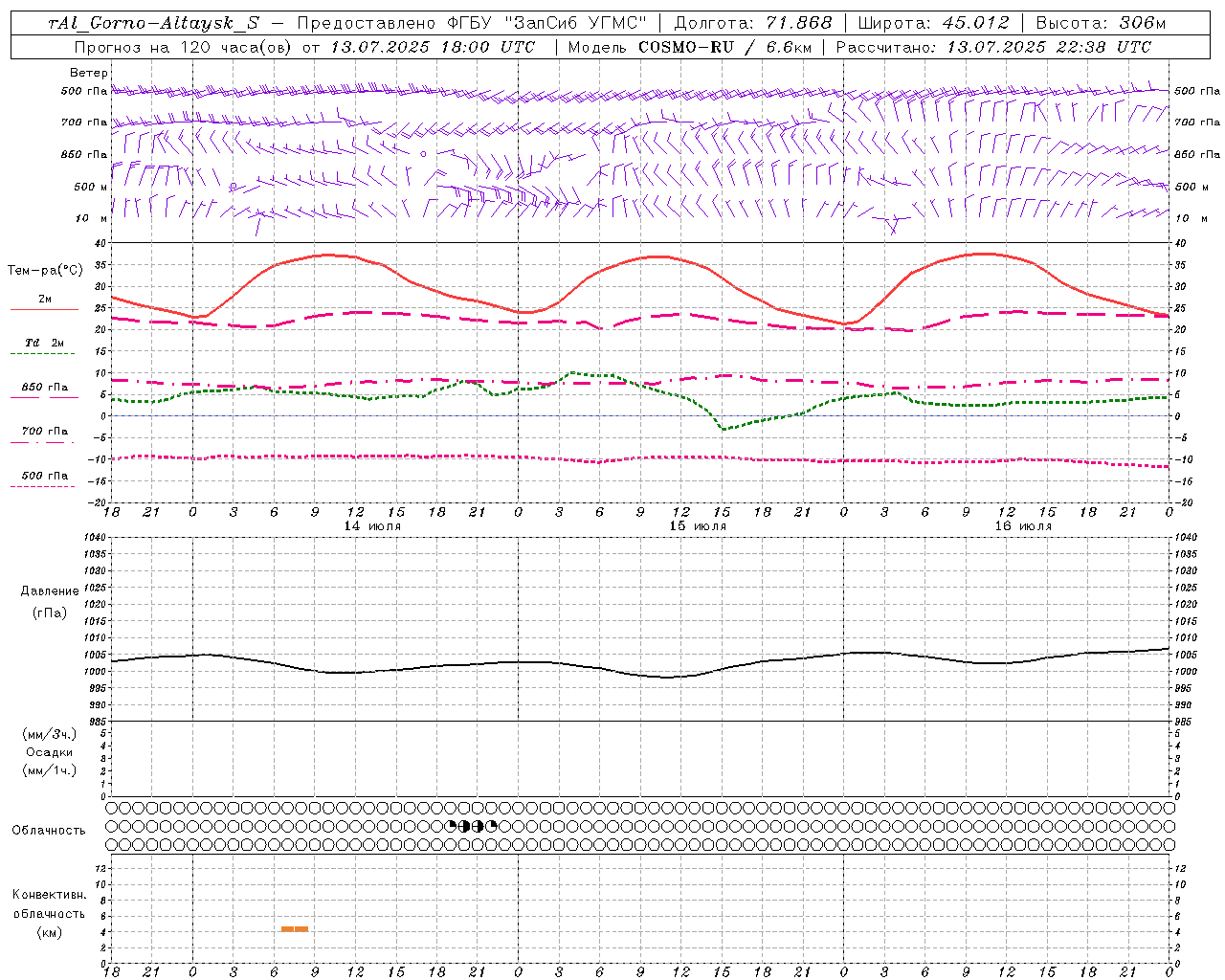Click the "Осадки" precipitation label
Viewport: 1225px width, 980px height.
coord(50,752)
